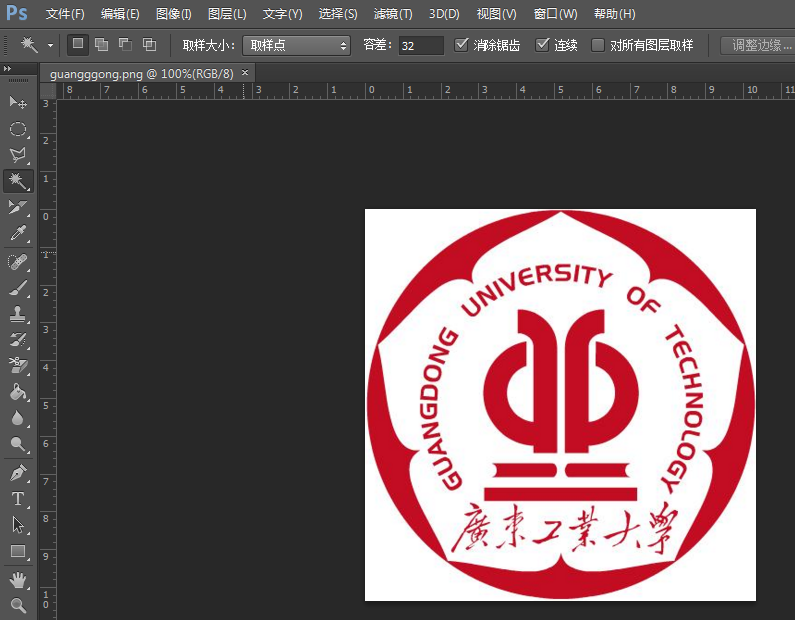795x620 pixels.
Task: Select the Horizontal Type tool
Action: point(18,499)
